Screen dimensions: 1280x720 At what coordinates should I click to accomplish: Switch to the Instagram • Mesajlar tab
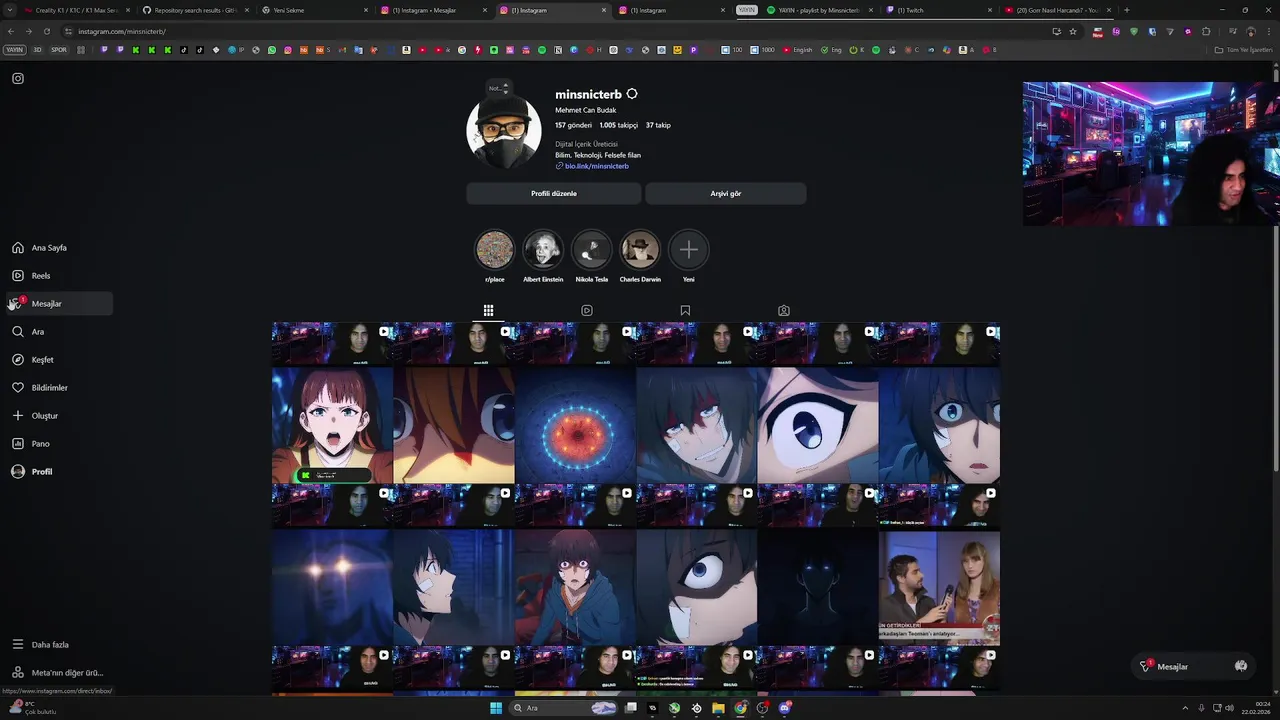(x=435, y=10)
